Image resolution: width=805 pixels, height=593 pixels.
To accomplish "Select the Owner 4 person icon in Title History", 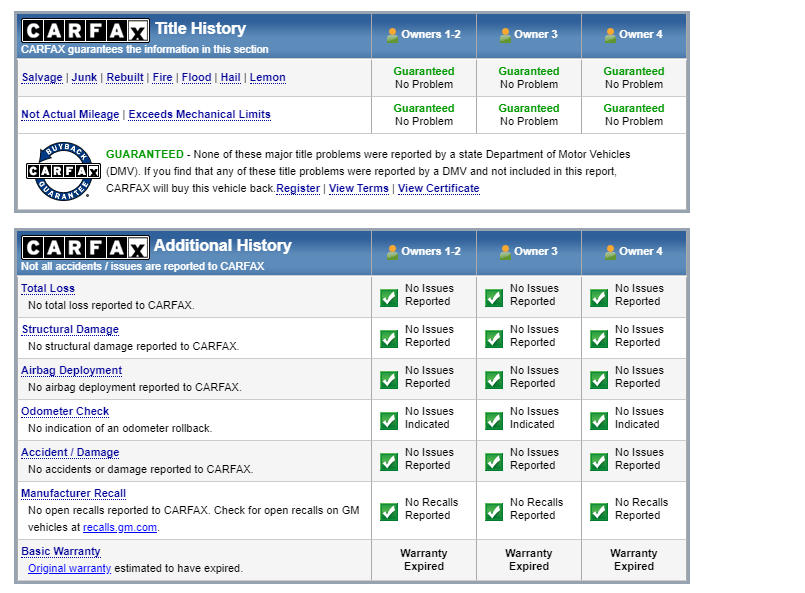I will (610, 35).
